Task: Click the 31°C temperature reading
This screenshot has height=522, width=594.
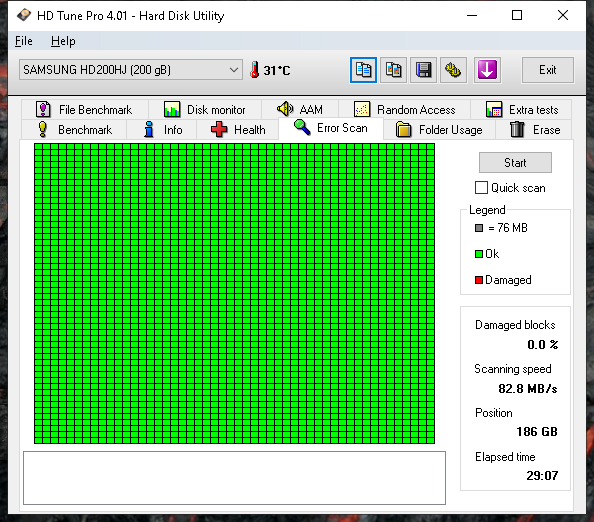Action: tap(277, 70)
